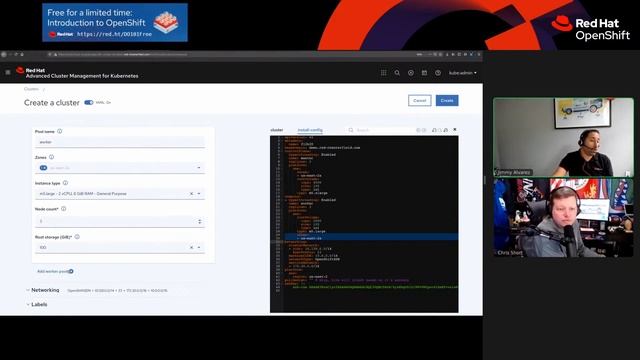Click the browser address bar
640x360 pixels.
pos(229,54)
